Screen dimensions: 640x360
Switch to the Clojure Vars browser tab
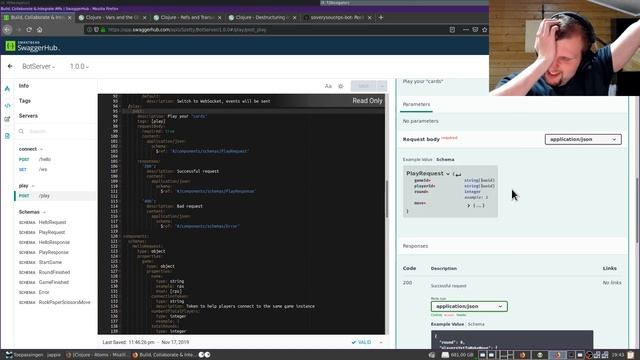(x=112, y=18)
